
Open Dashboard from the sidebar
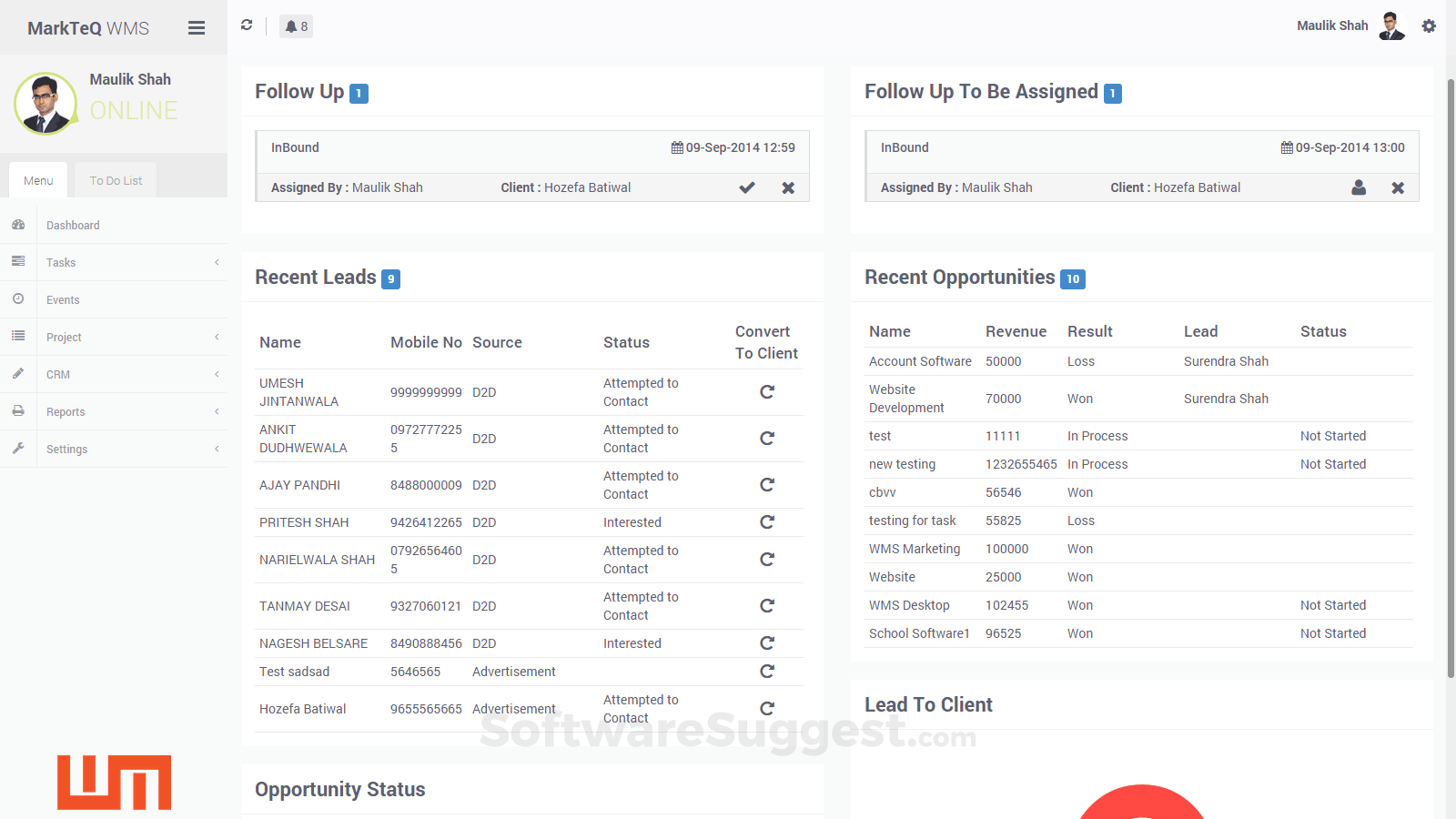[114, 225]
